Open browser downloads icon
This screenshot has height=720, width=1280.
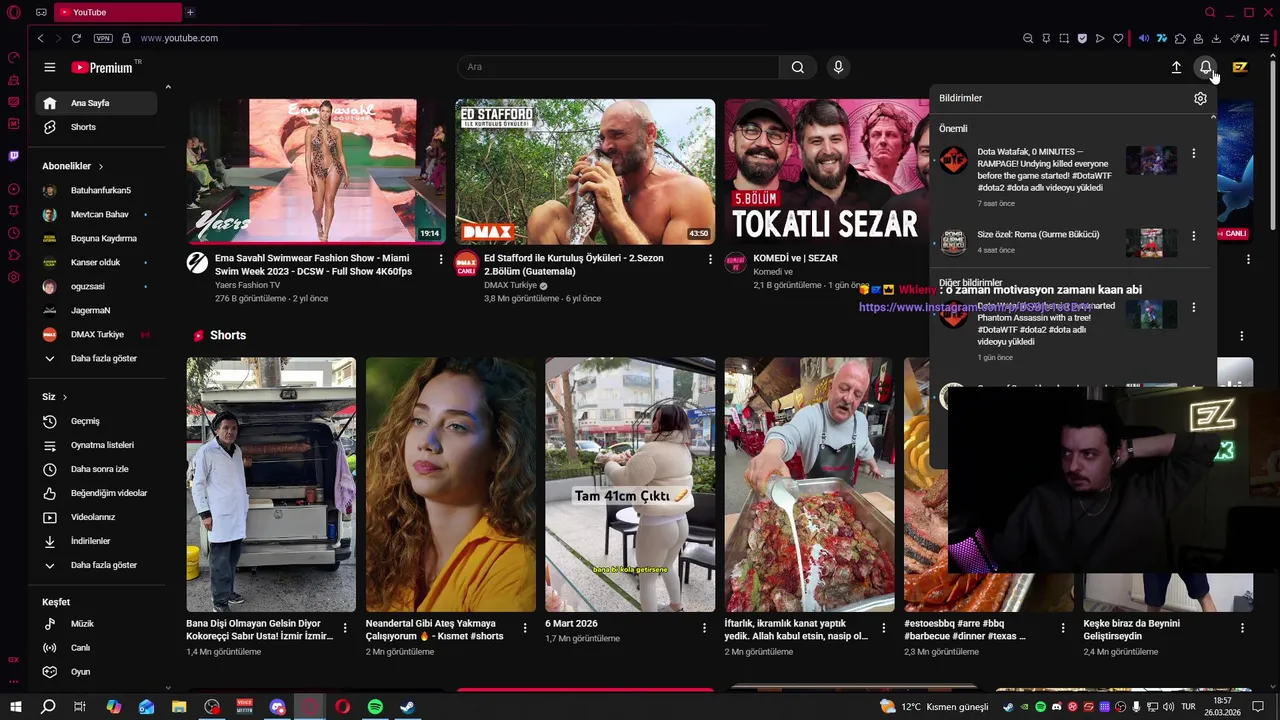pos(1216,38)
